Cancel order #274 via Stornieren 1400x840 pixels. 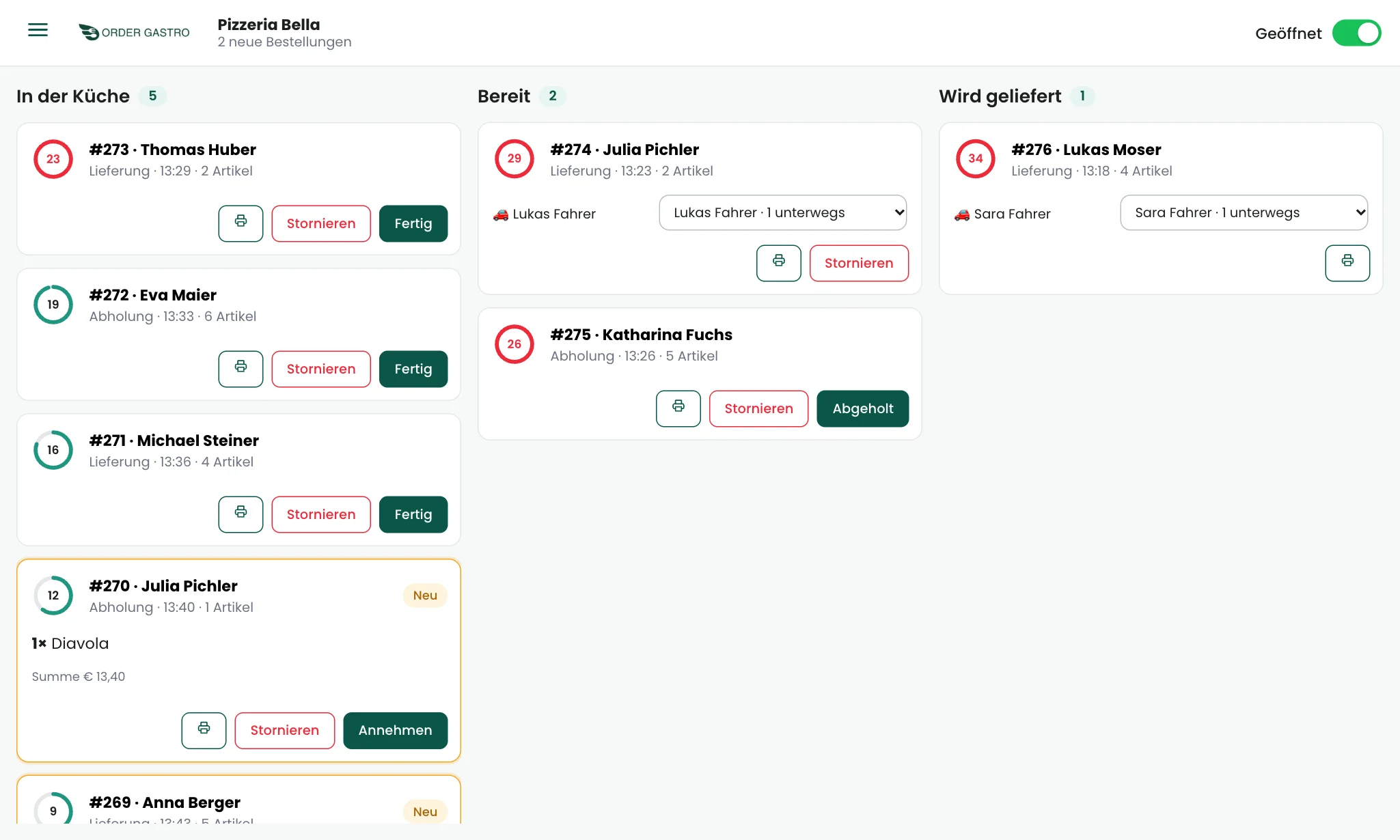(859, 263)
